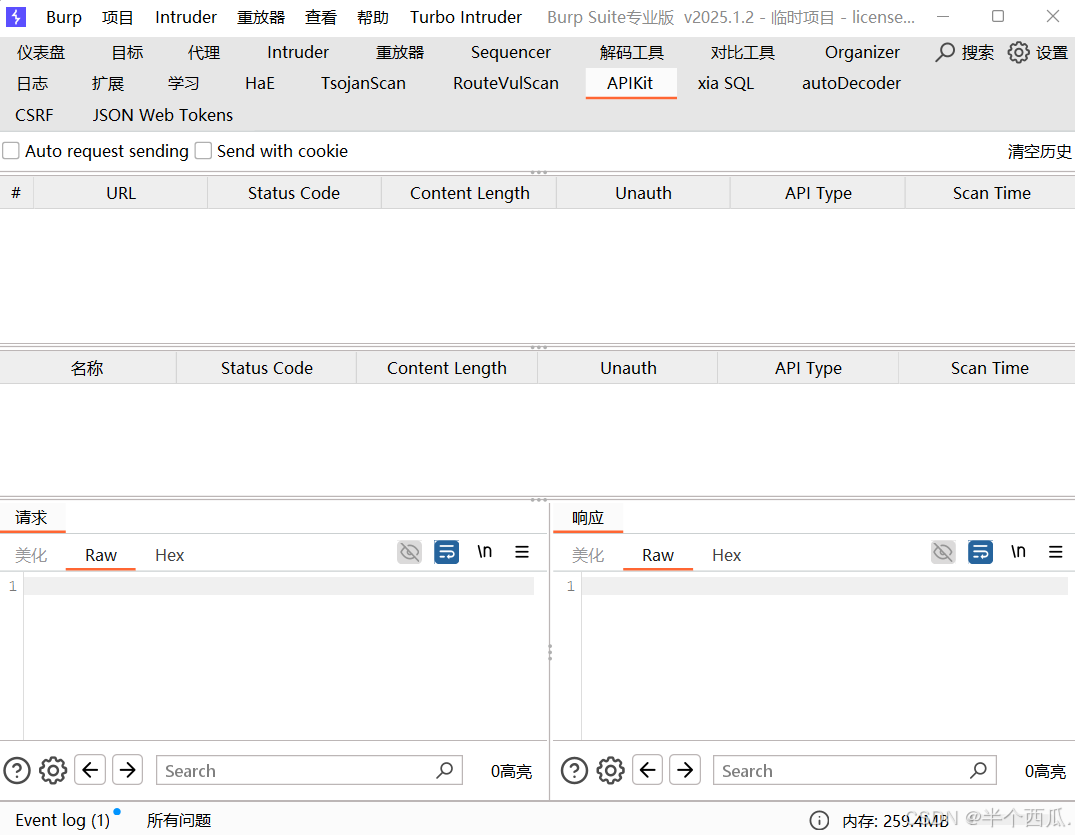Open Event log (1) in status bar

[x=62, y=821]
